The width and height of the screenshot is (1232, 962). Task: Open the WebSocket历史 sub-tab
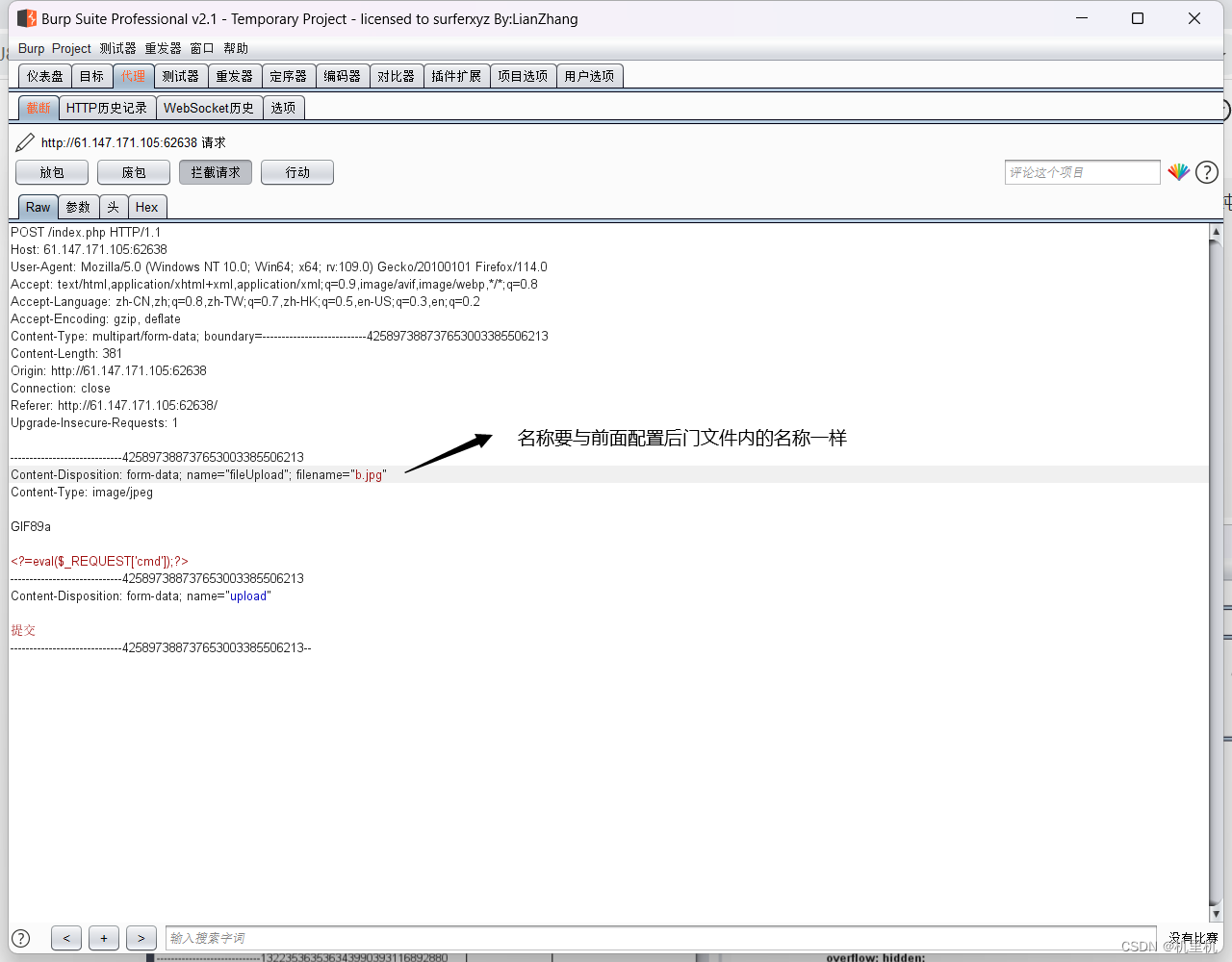(x=209, y=108)
